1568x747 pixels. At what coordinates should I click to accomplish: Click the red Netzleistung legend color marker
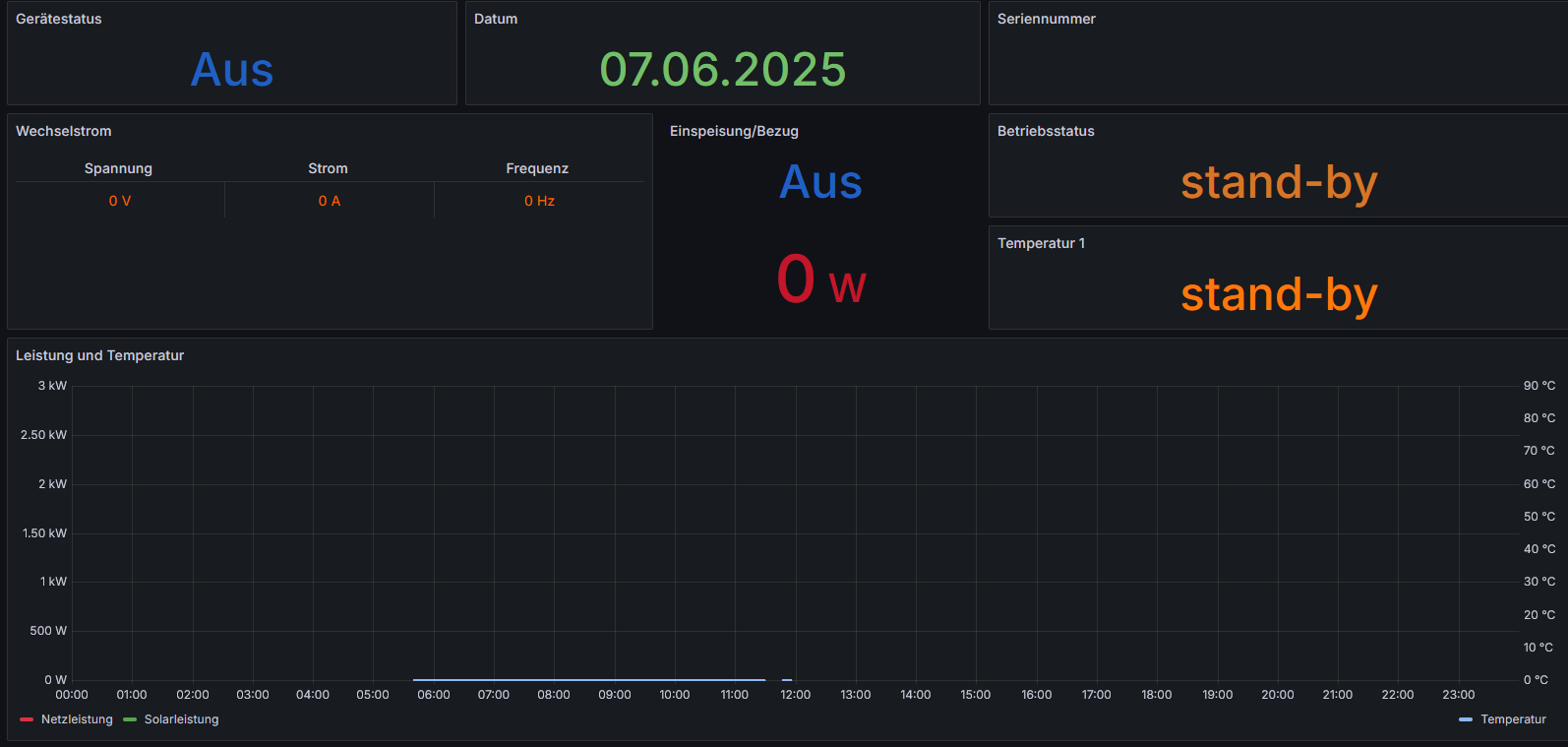27,719
